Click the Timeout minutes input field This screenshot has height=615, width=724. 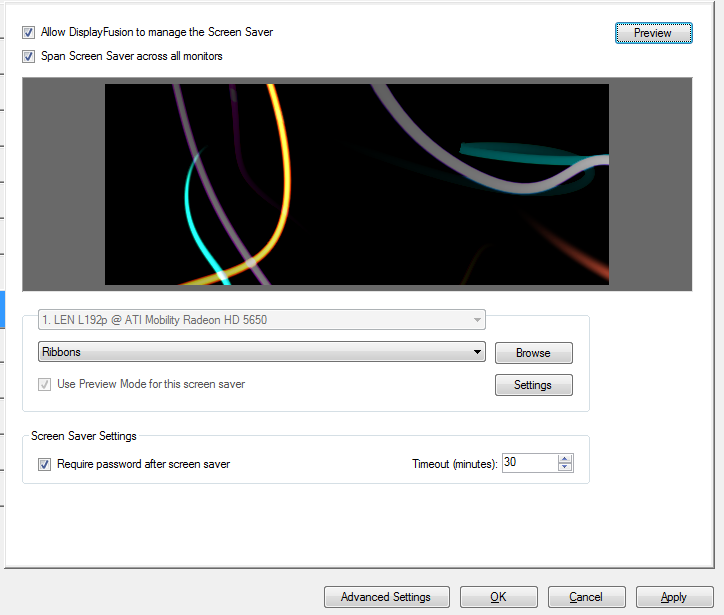click(529, 463)
